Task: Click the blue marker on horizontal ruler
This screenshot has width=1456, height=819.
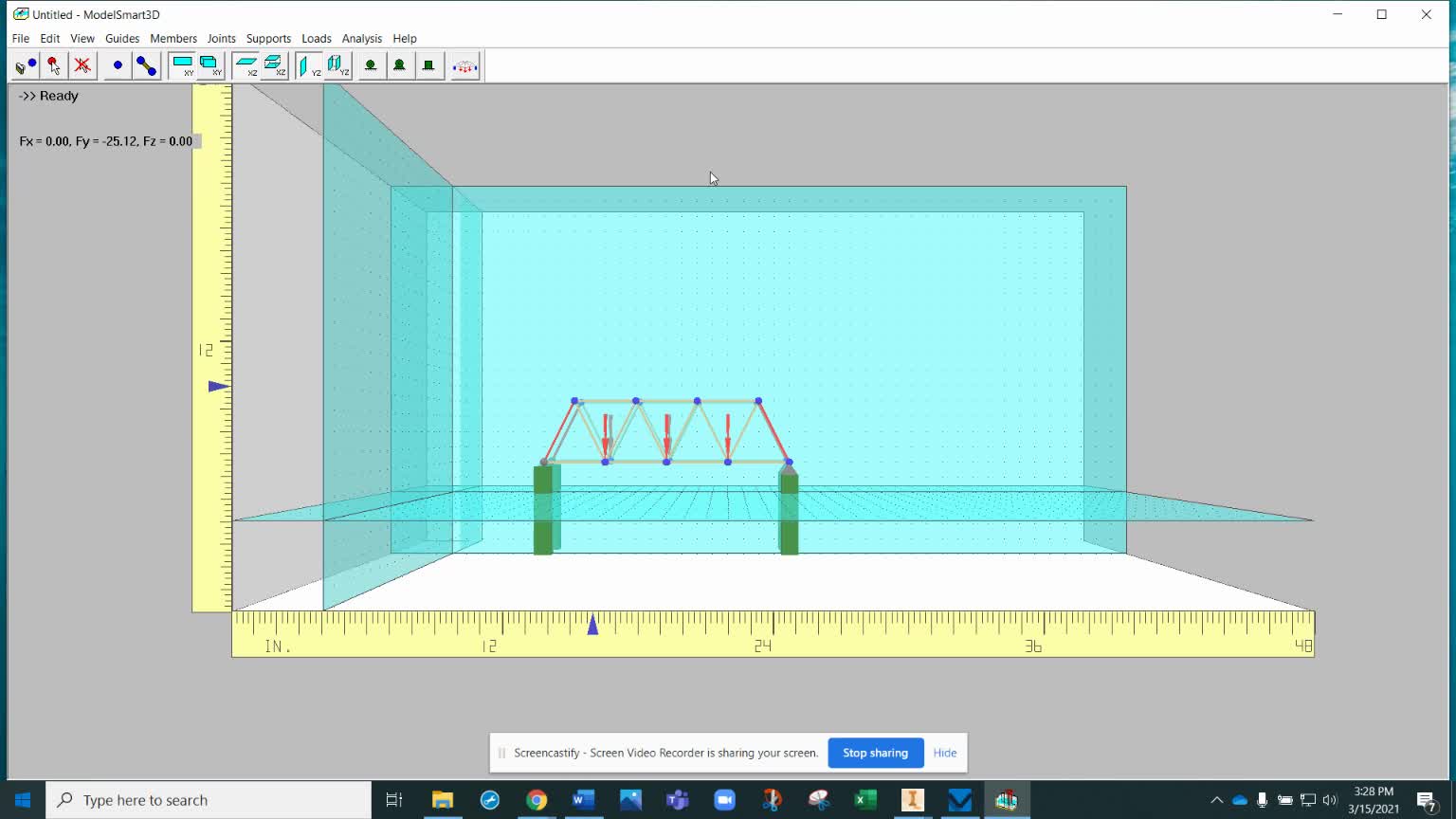Action: 592,624
